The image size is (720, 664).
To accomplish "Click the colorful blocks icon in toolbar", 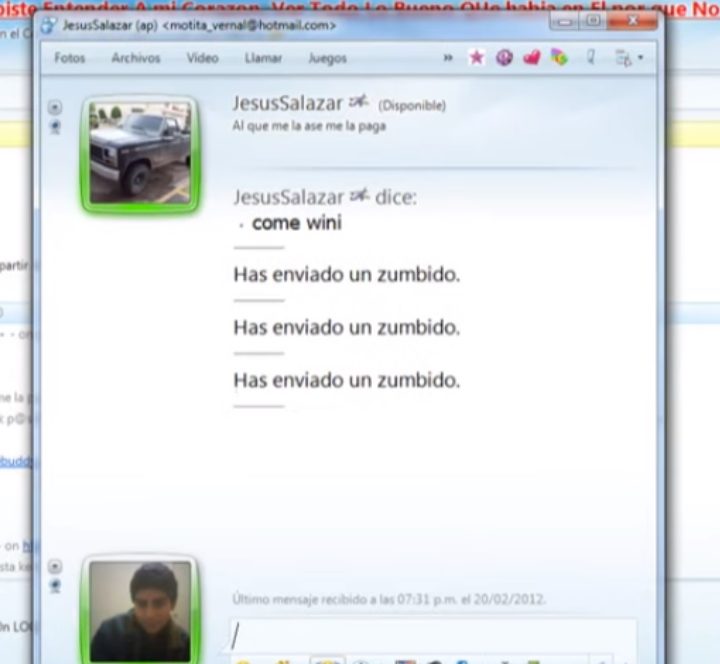I will pos(559,58).
